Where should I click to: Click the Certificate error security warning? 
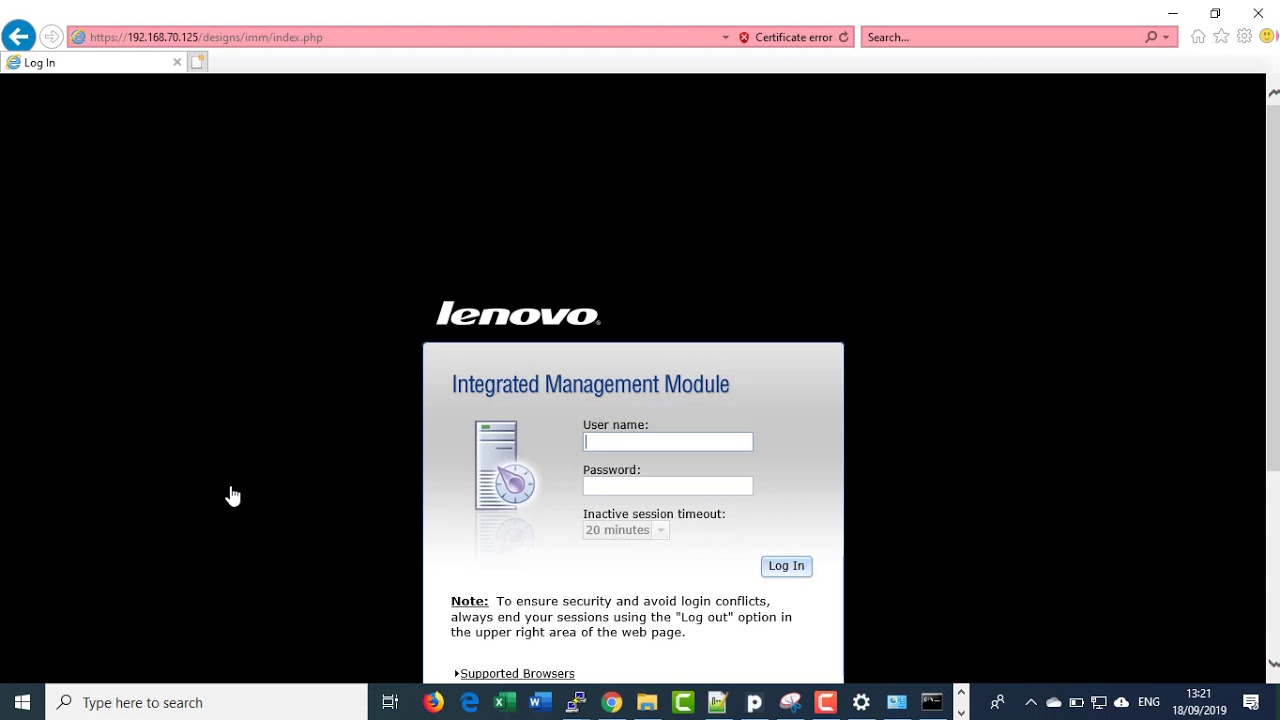[x=785, y=37]
